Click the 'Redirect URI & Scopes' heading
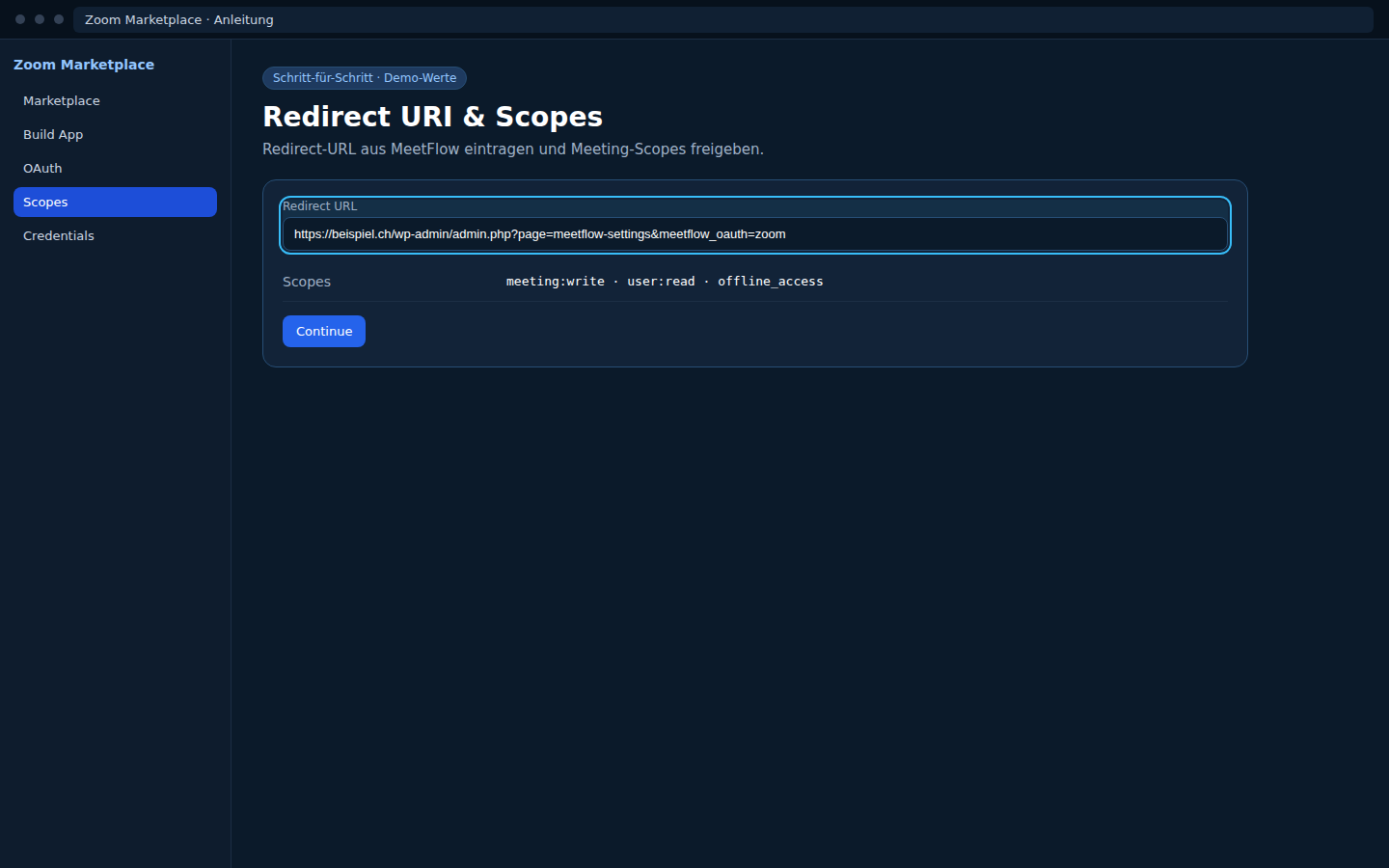The image size is (1389, 868). 432,117
